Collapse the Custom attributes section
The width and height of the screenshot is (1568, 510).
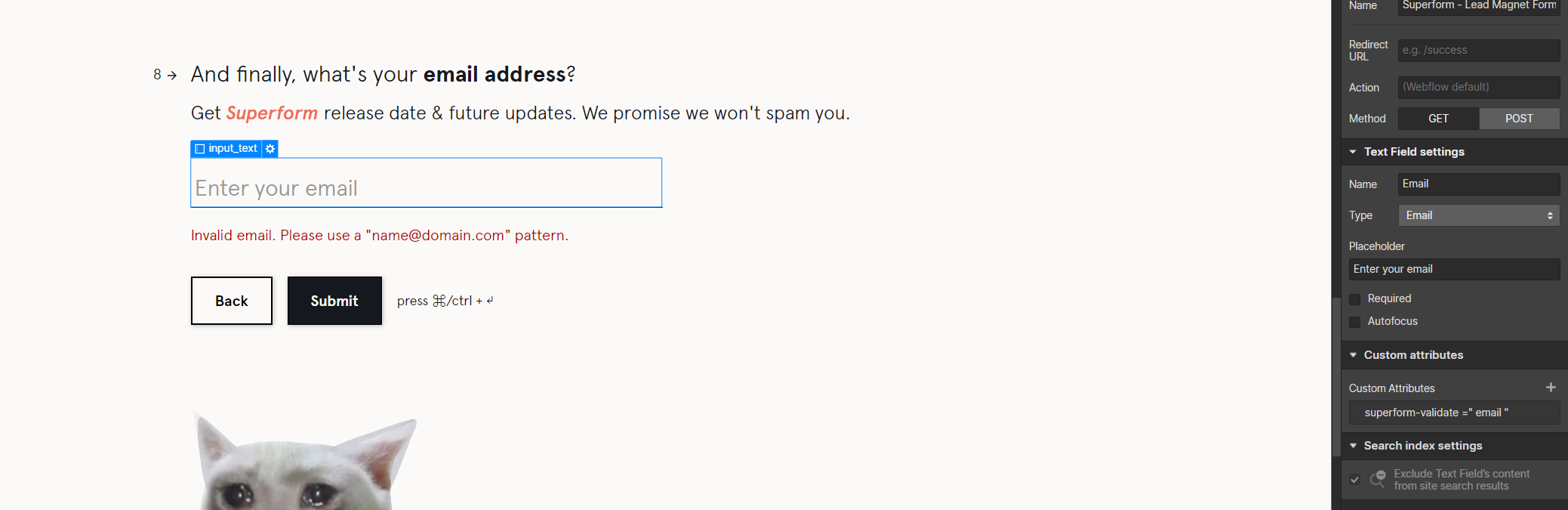(1353, 355)
